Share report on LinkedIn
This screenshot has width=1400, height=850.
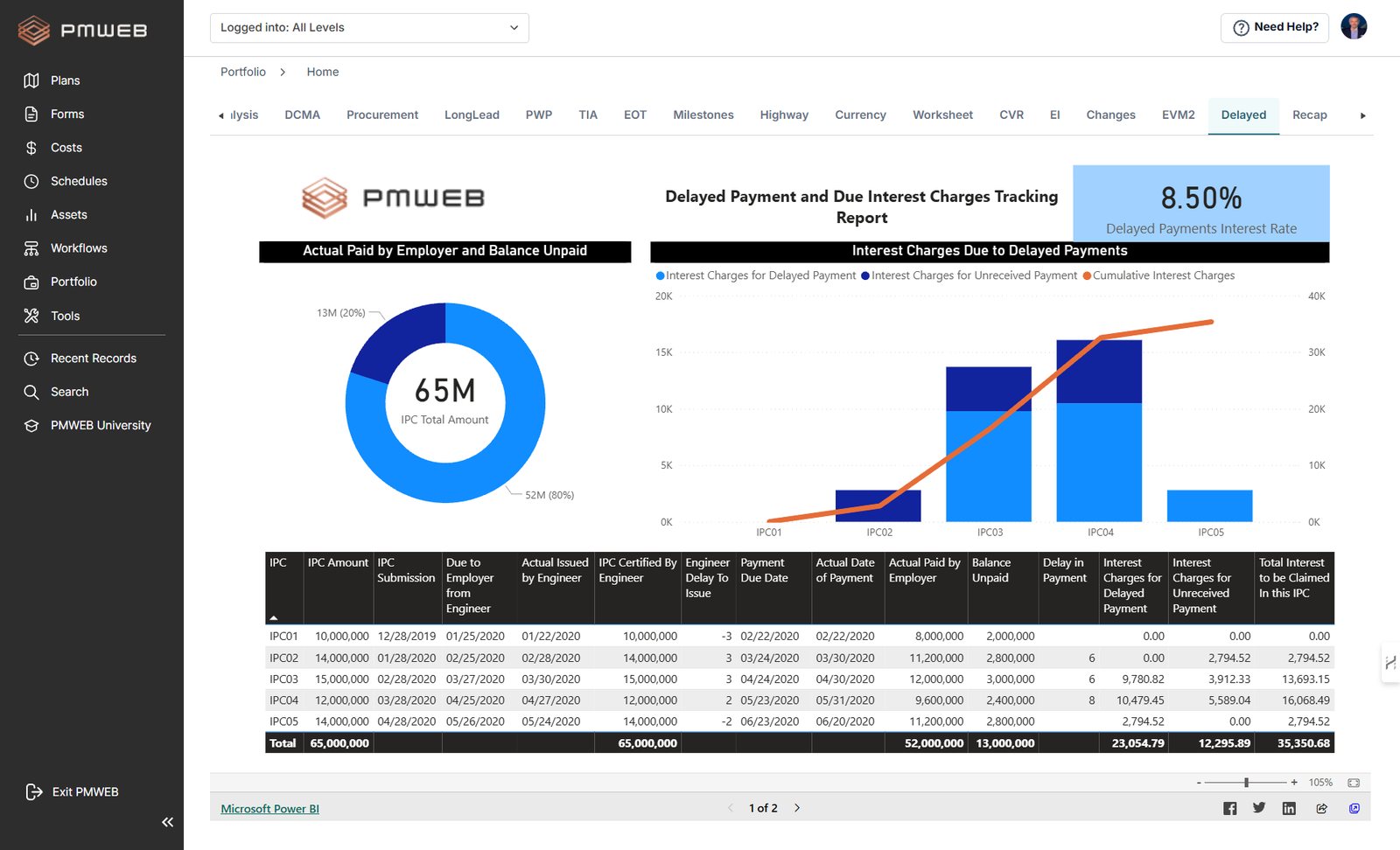click(1289, 808)
